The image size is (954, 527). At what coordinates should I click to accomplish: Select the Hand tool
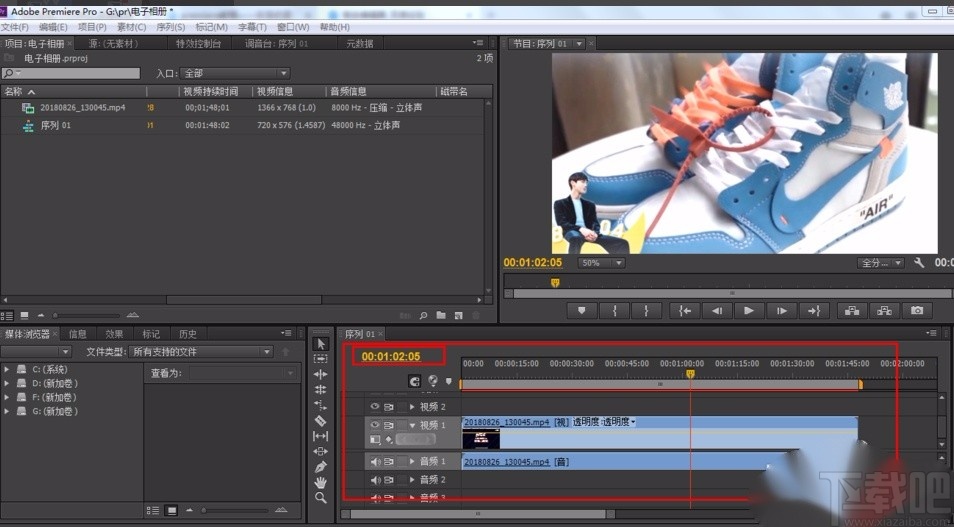(321, 483)
